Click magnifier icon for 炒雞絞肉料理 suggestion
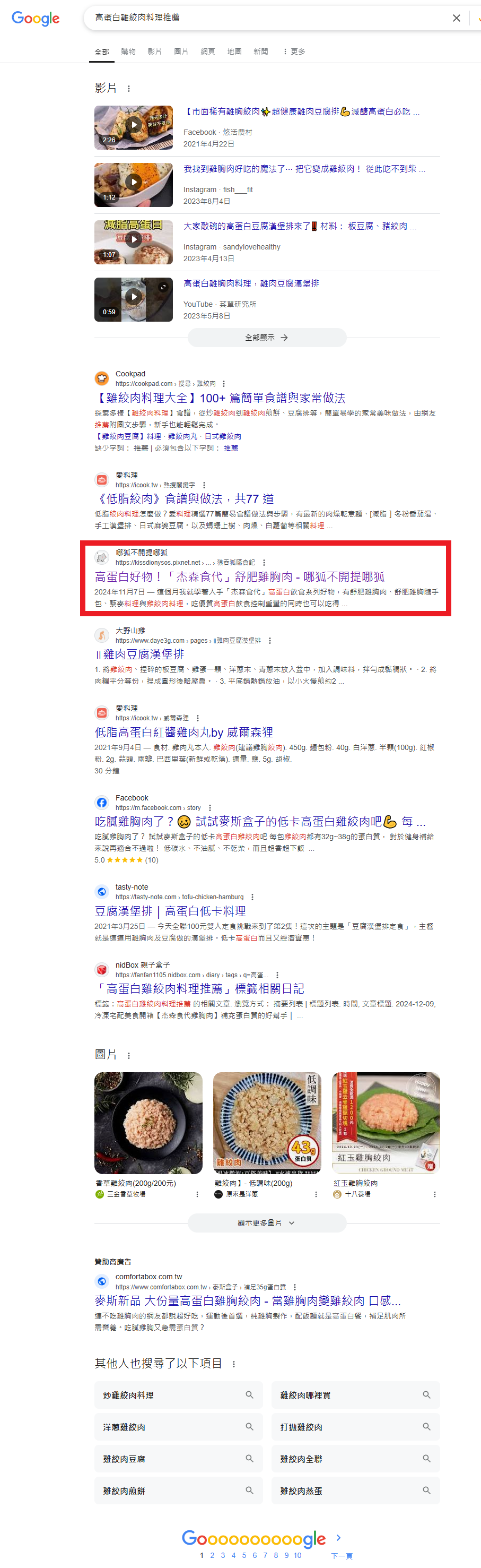Image resolution: width=481 pixels, height=1568 pixels. pos(249,1394)
